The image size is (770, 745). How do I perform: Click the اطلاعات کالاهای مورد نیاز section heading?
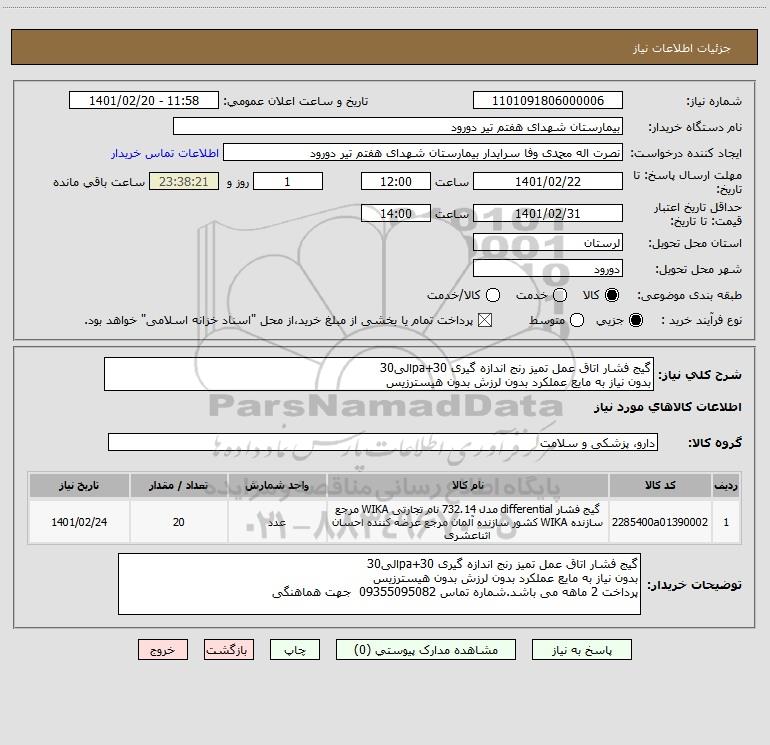coord(668,407)
